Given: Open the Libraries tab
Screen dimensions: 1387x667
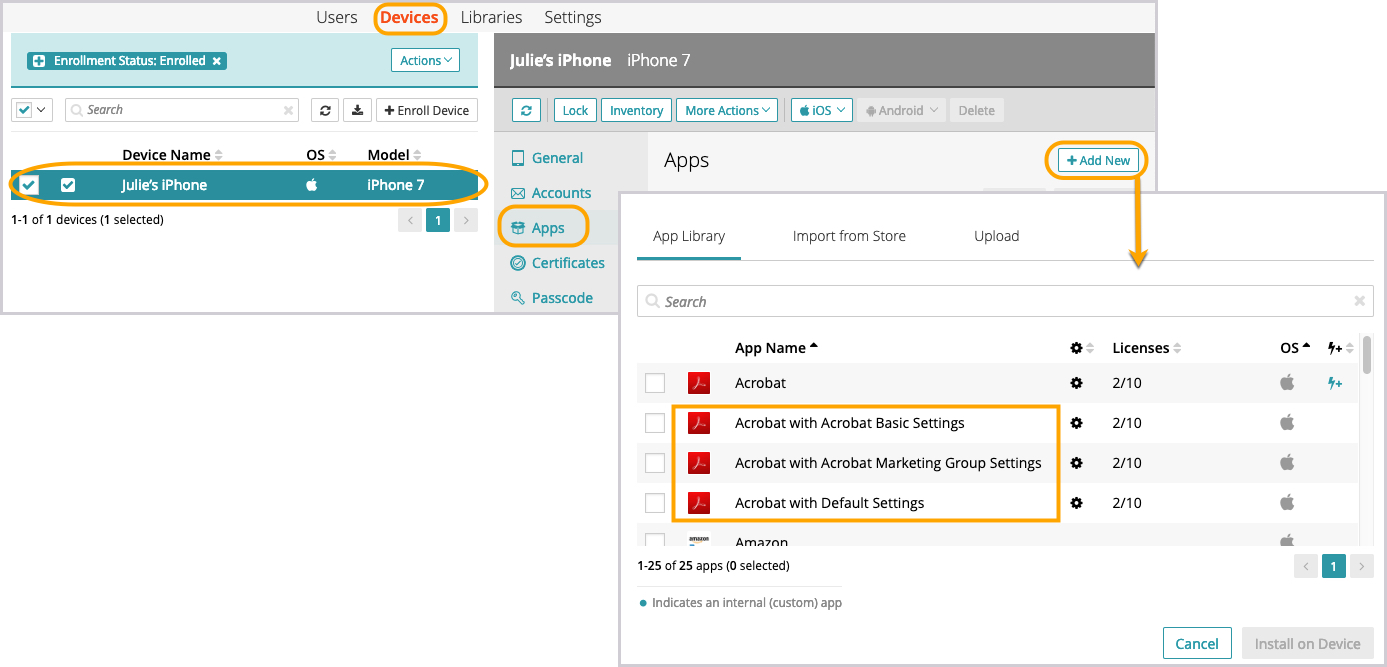Looking at the screenshot, I should [x=491, y=17].
